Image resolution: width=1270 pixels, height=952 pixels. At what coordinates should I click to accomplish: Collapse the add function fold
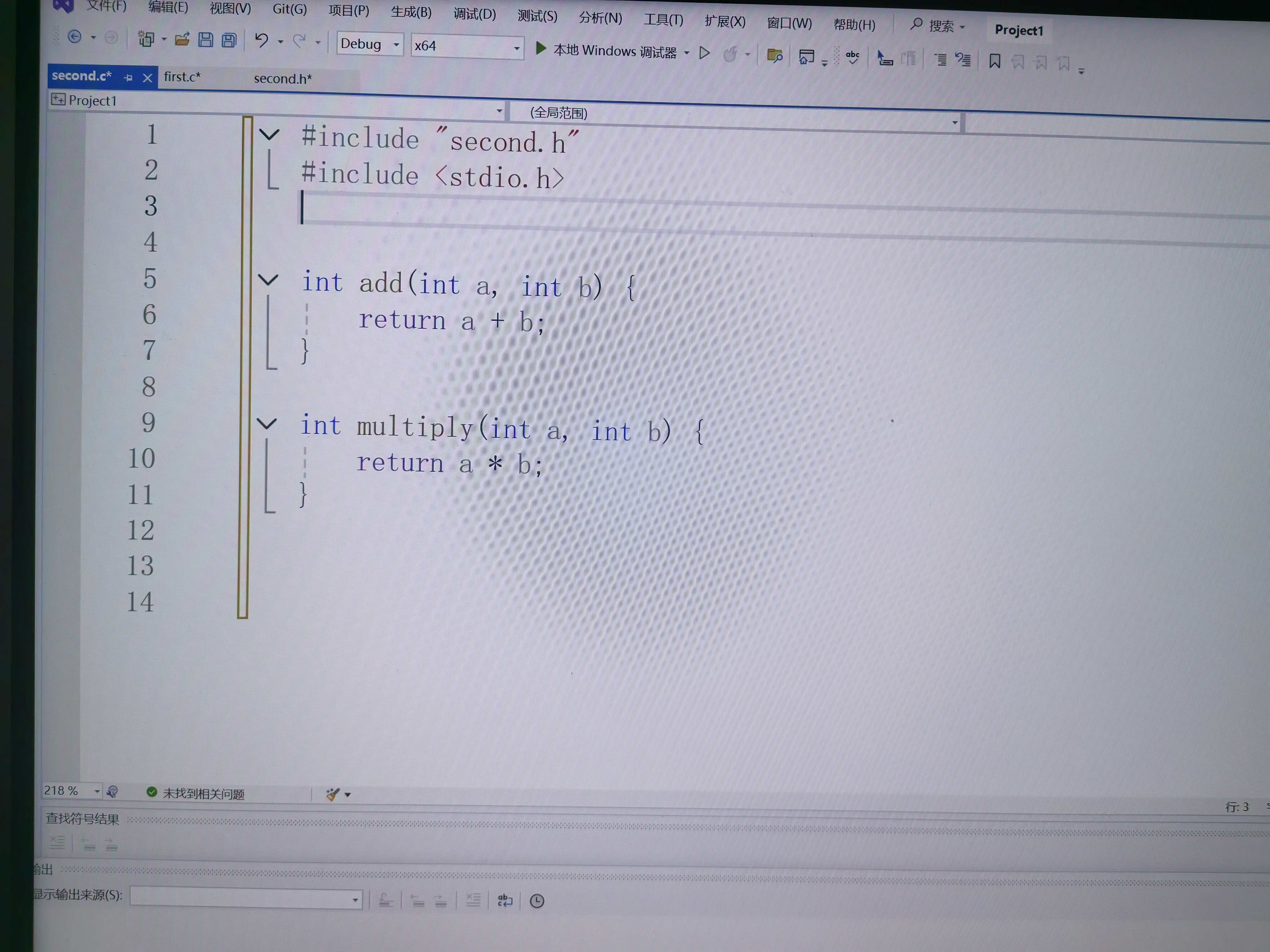[268, 280]
